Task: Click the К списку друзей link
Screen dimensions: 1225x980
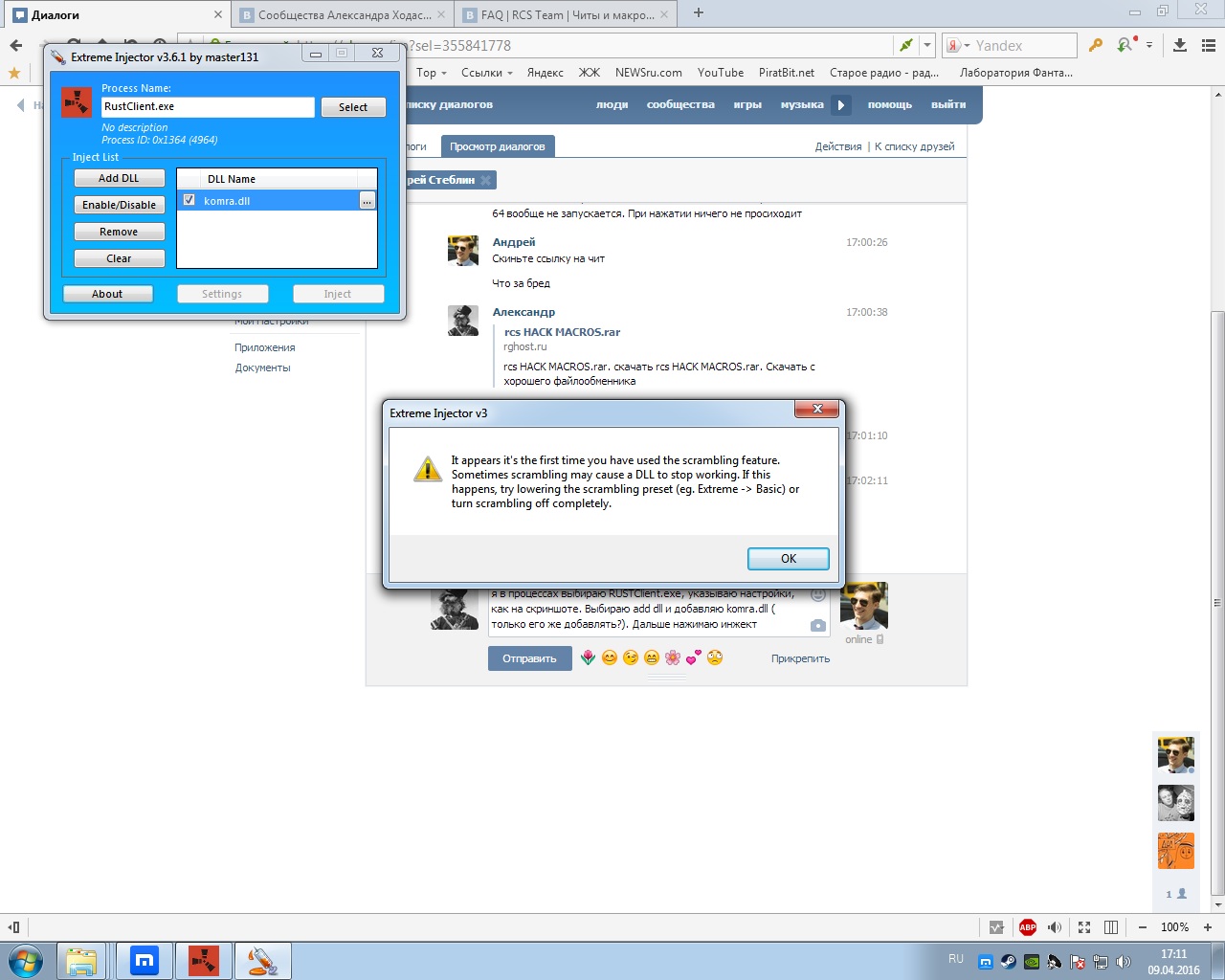Action: 915,146
